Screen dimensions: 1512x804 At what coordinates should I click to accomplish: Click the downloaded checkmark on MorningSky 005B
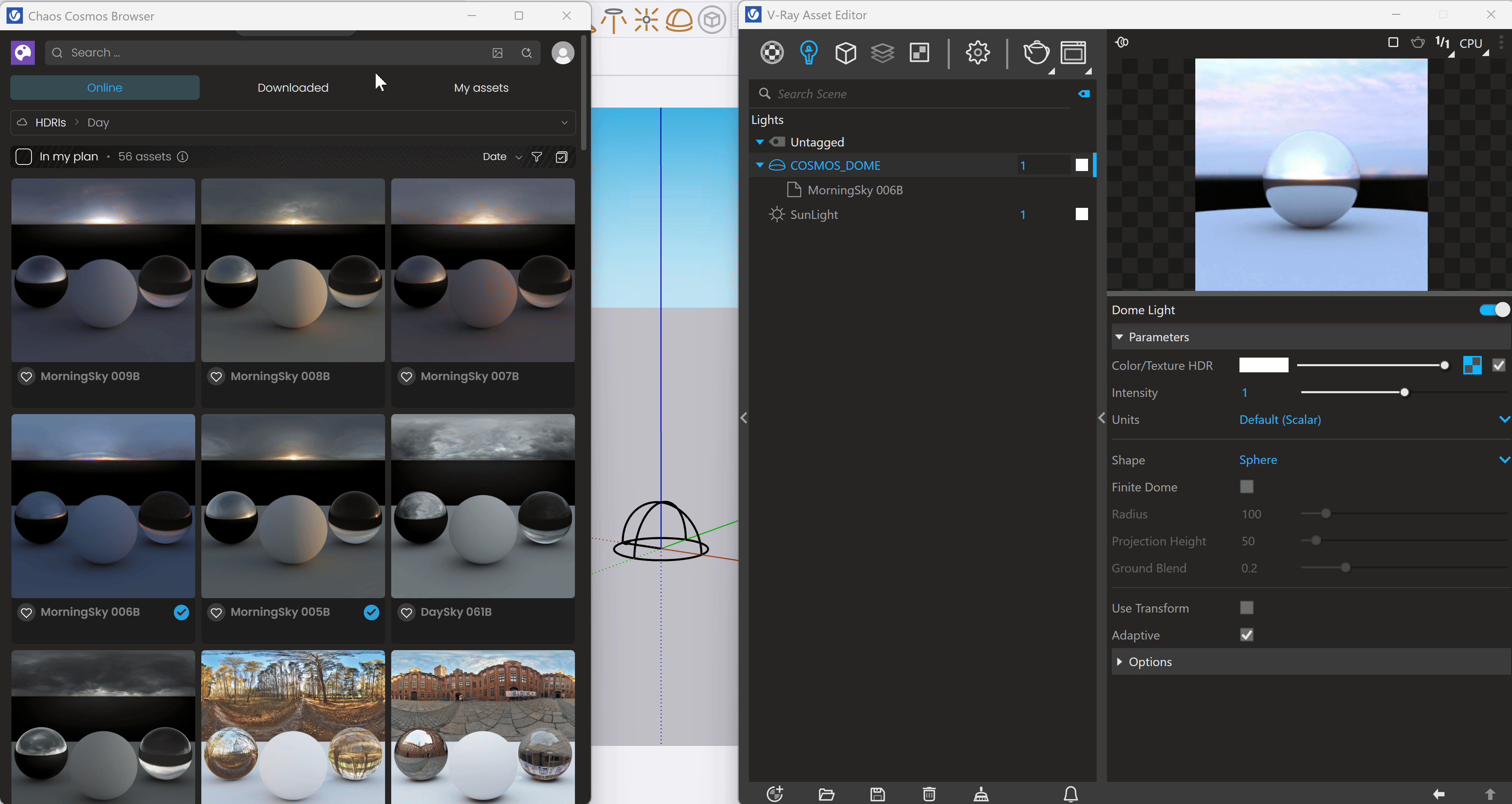(371, 612)
